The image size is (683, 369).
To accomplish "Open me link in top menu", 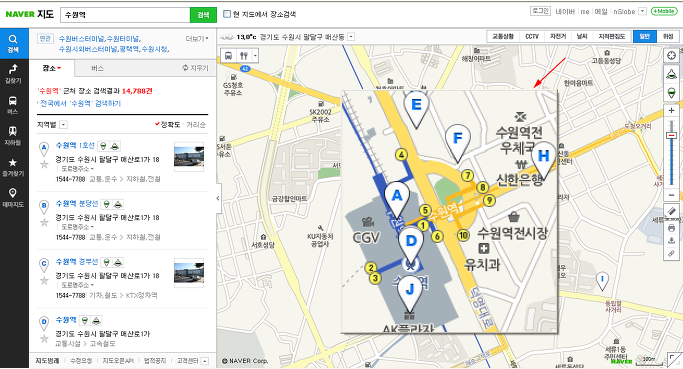I will pos(585,11).
